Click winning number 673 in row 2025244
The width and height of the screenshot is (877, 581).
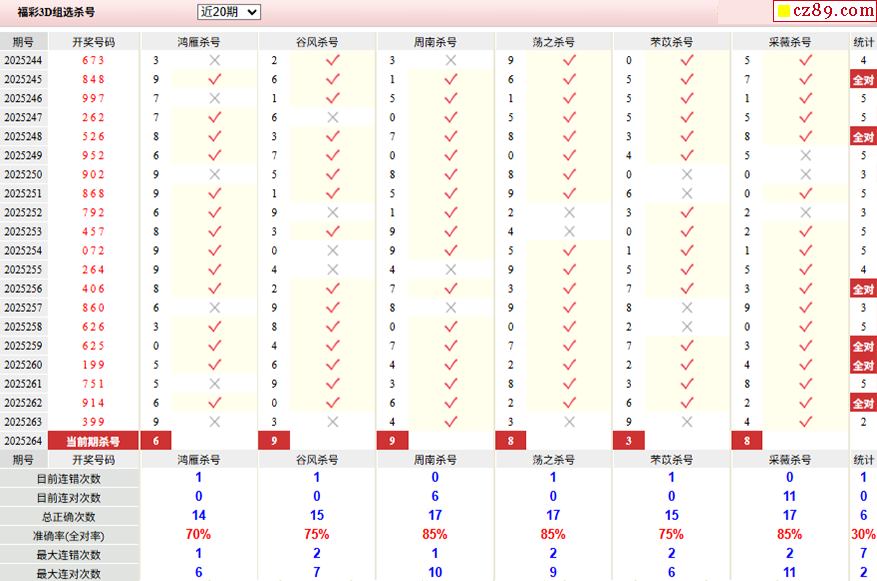tap(93, 60)
